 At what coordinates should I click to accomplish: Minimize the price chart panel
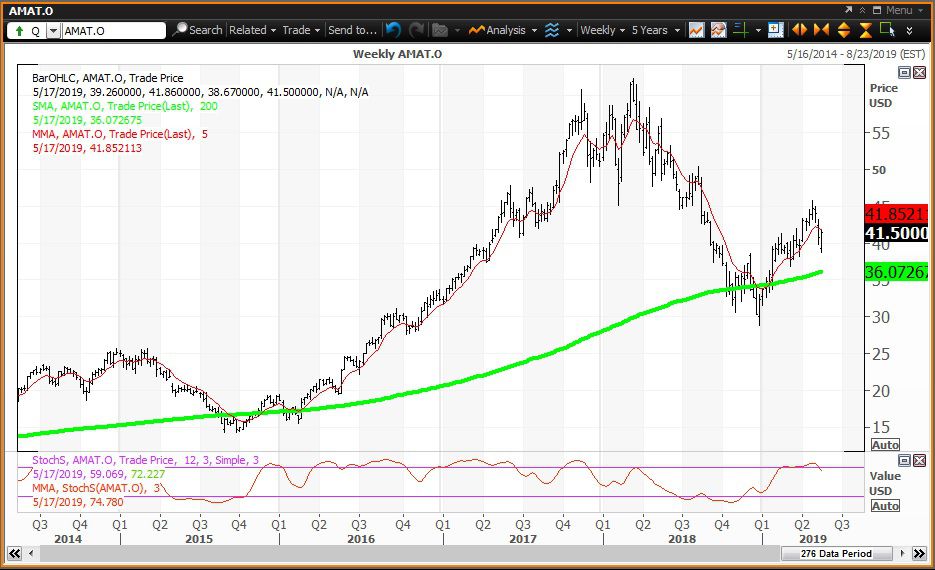pos(905,73)
